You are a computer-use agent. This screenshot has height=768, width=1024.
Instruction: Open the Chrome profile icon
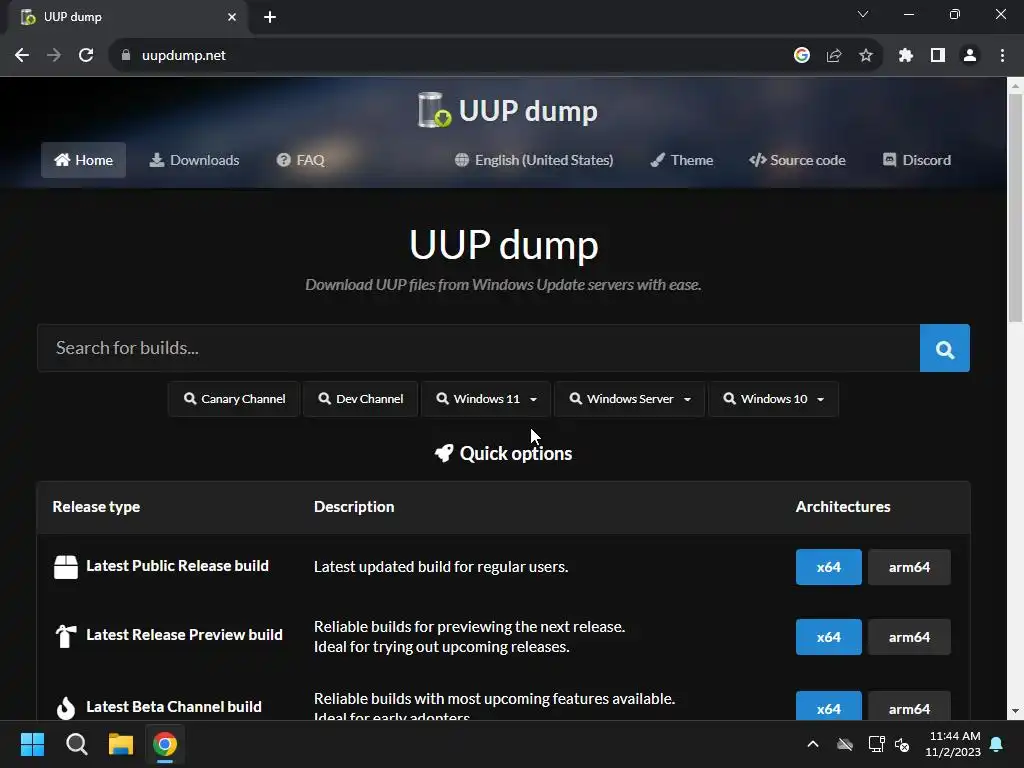[970, 56]
